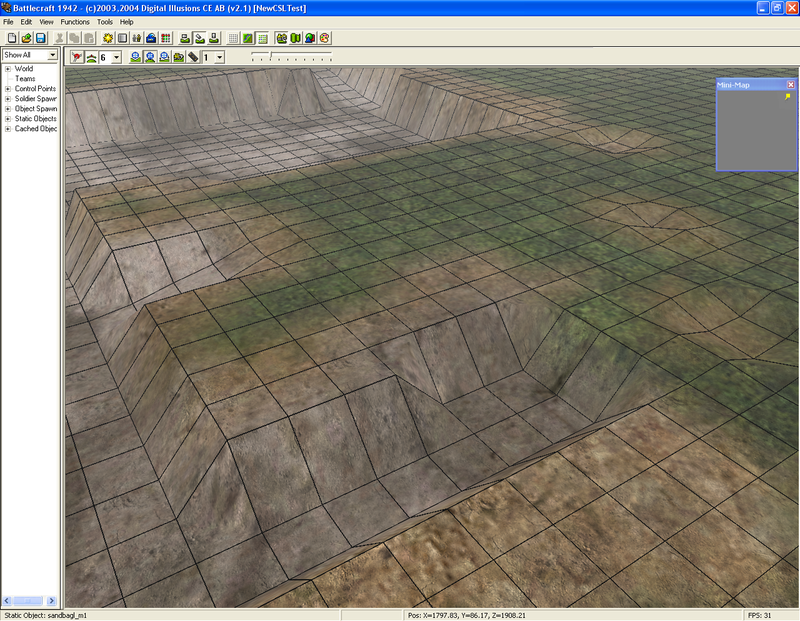
Task: Toggle the pressed tilted-eraser terrain tool
Action: pyautogui.click(x=199, y=38)
